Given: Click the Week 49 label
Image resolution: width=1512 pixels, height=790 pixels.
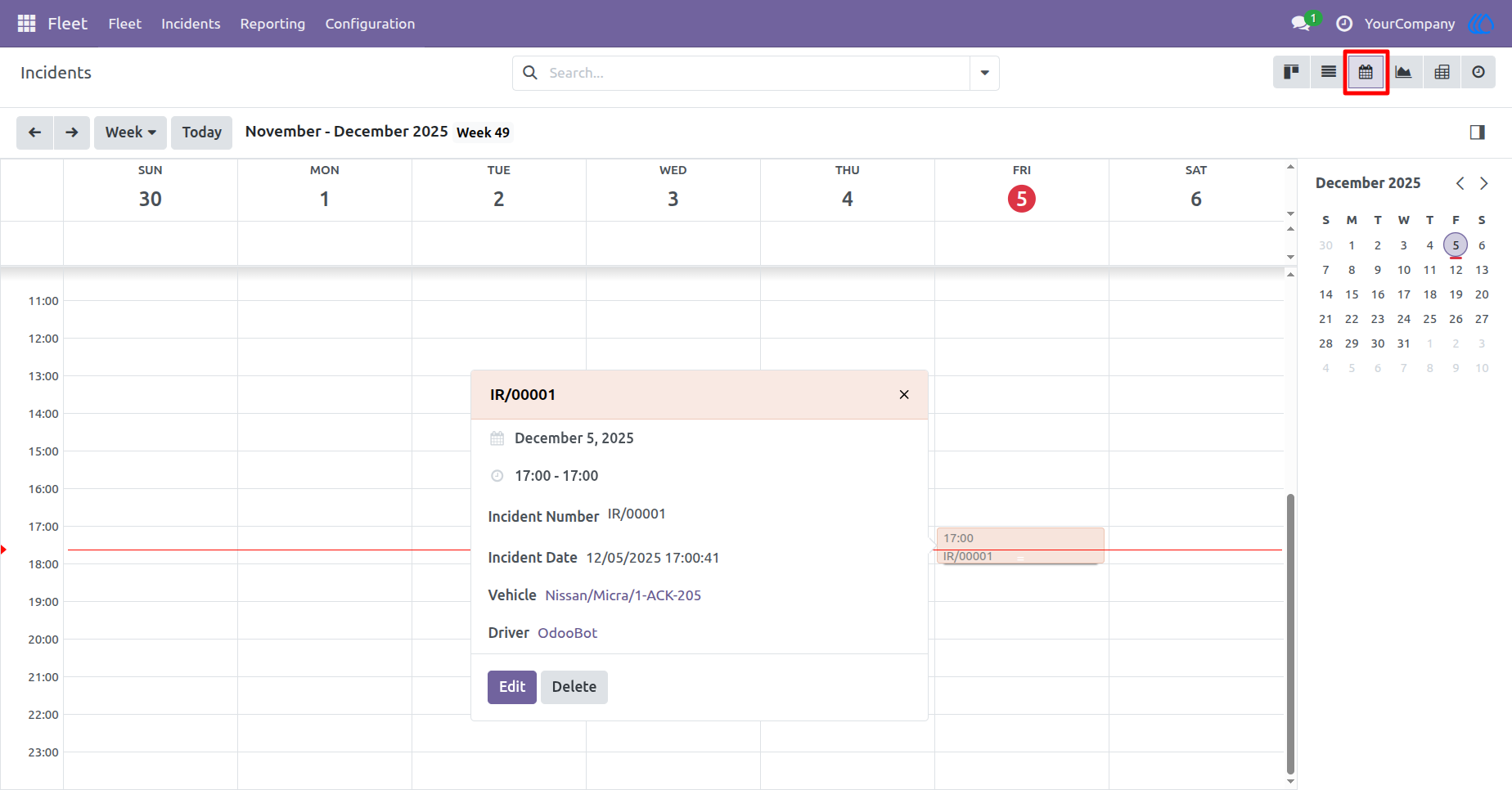Looking at the screenshot, I should [484, 132].
